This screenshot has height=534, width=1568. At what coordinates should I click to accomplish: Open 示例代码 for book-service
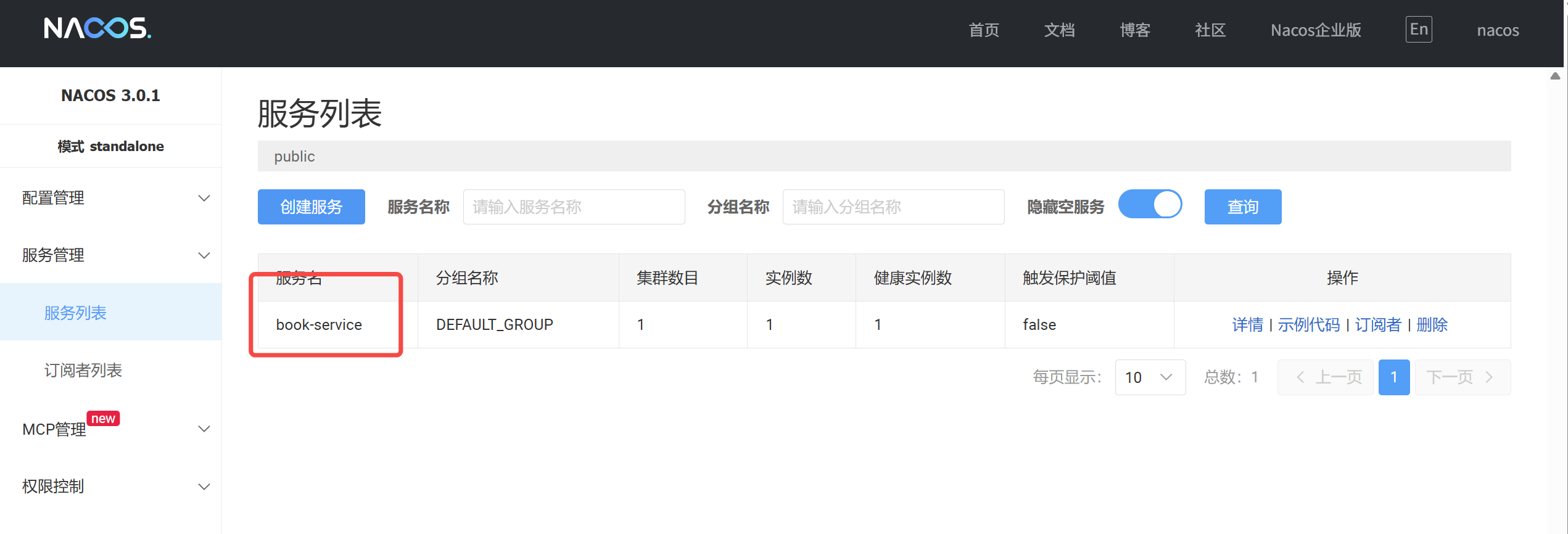click(x=1308, y=325)
